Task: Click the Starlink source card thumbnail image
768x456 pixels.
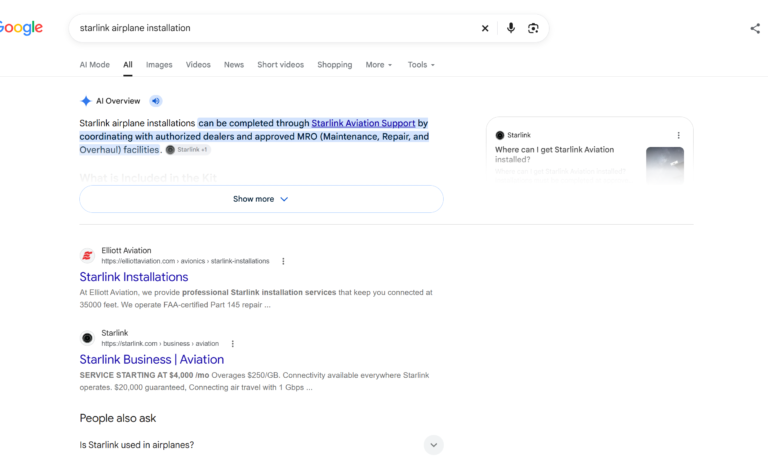Action: [665, 164]
